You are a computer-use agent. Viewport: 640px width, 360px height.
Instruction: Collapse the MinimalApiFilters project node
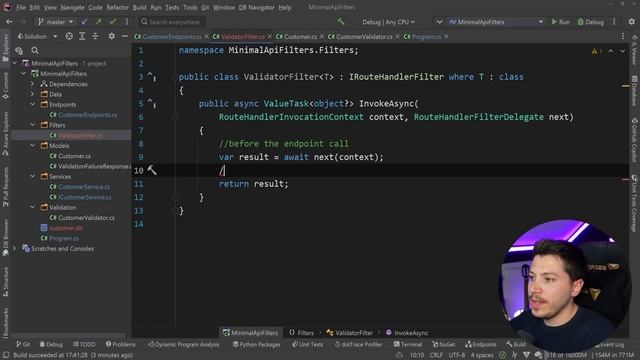point(23,74)
